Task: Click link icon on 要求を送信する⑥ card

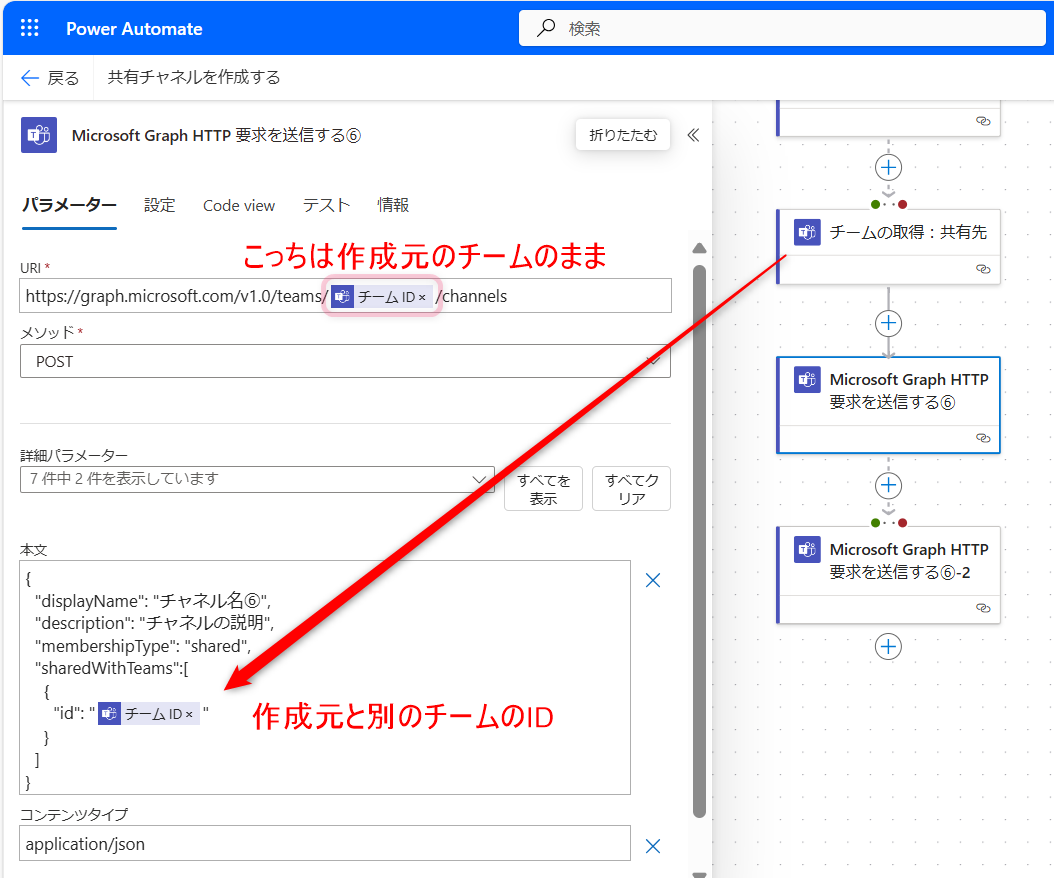Action: coord(983,438)
